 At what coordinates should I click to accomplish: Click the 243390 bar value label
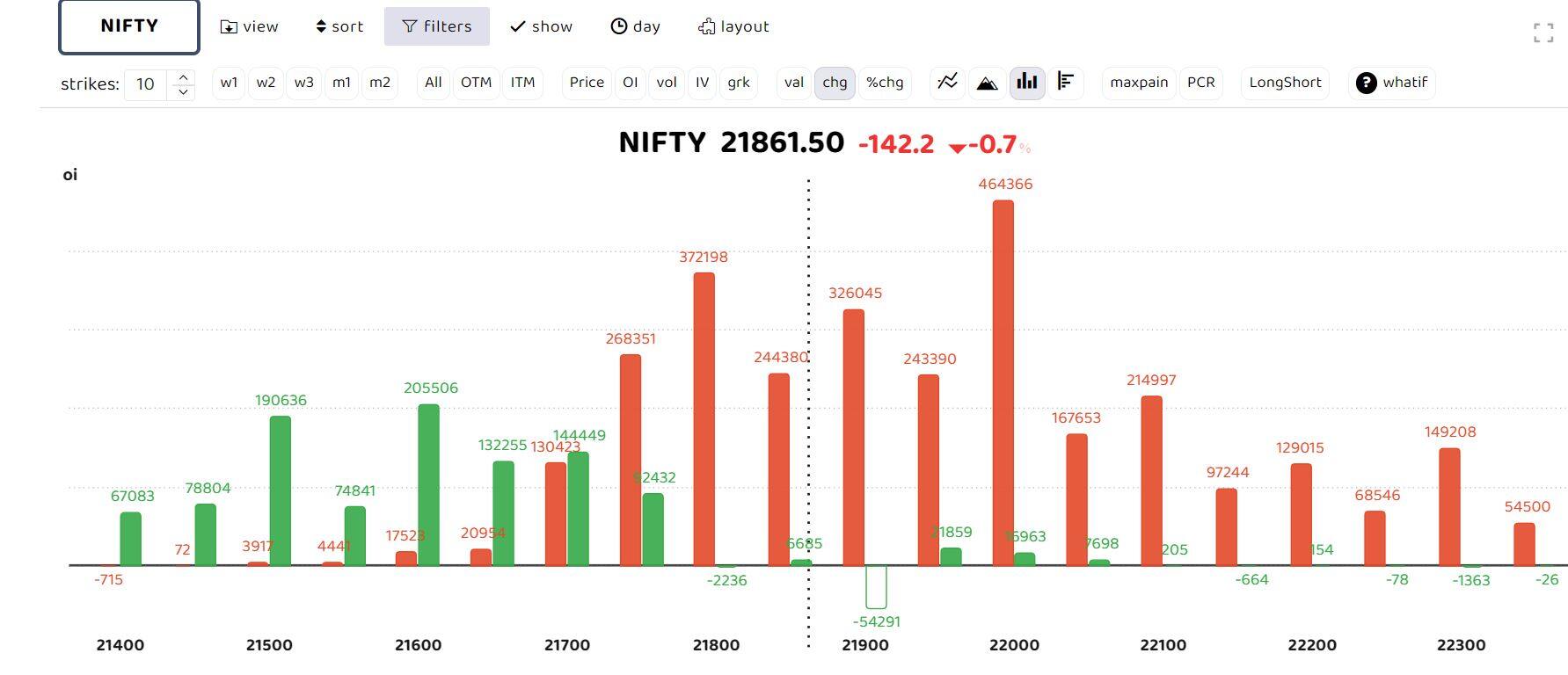click(930, 359)
